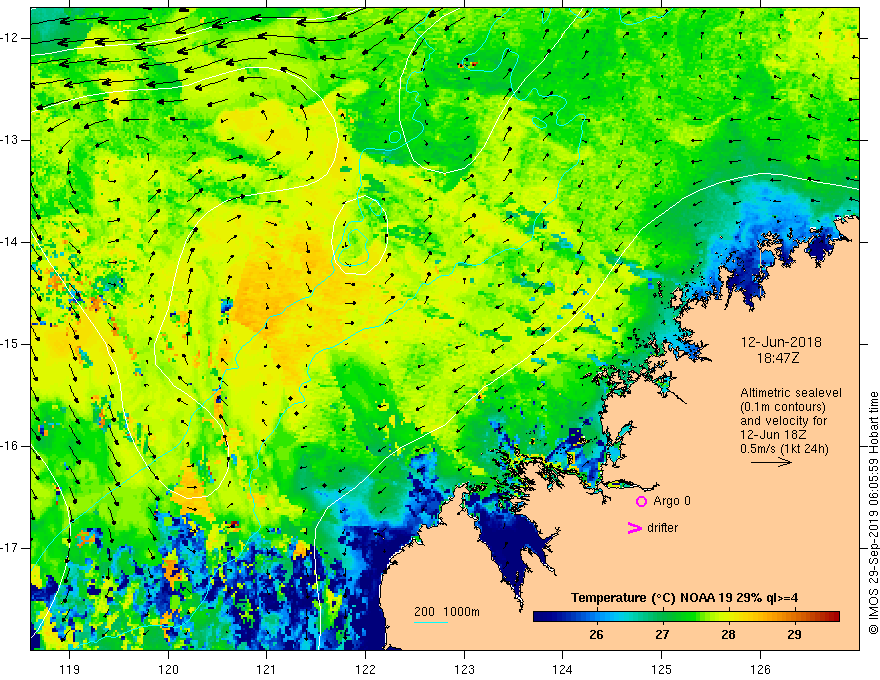
Task: Click the -14 latitude axis label
Action: pos(10,242)
